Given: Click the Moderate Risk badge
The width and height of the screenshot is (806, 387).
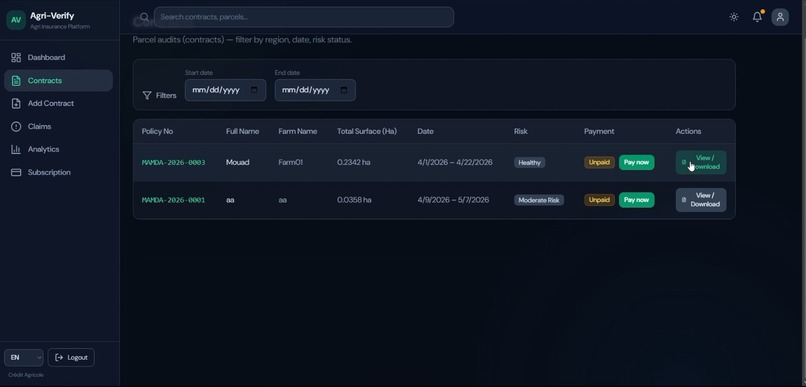Looking at the screenshot, I should 539,200.
